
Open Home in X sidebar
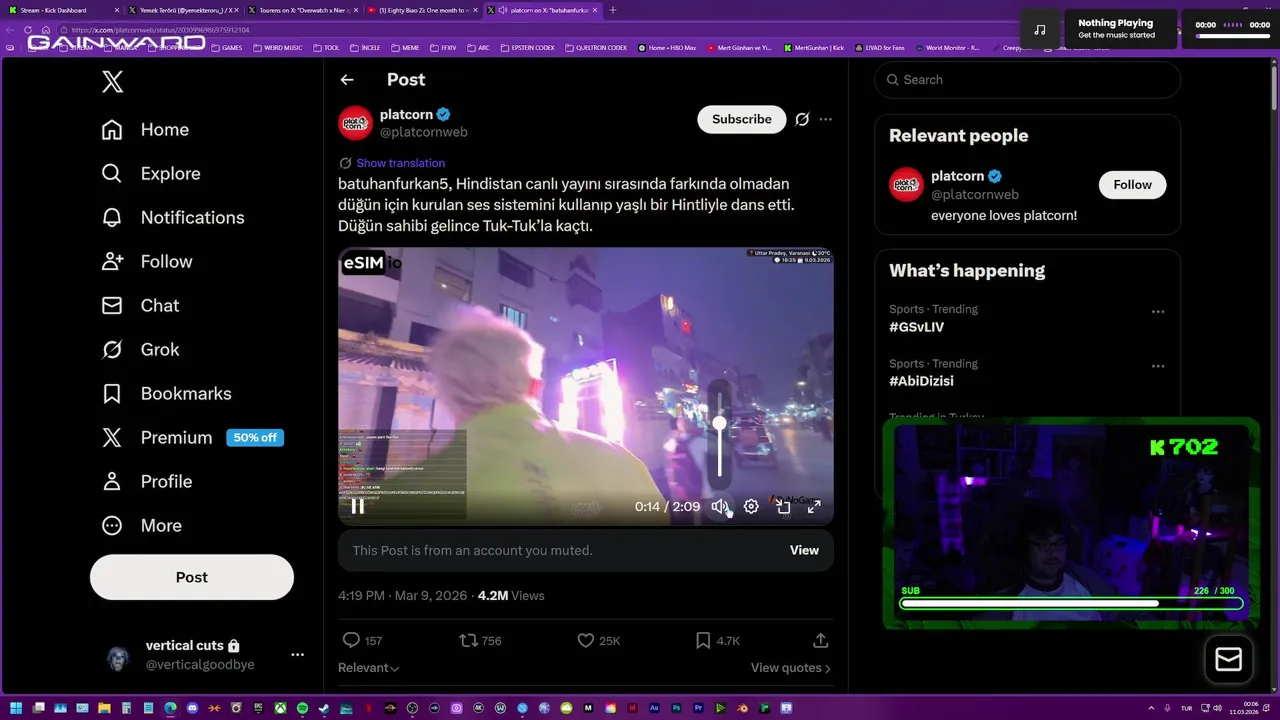[145, 129]
